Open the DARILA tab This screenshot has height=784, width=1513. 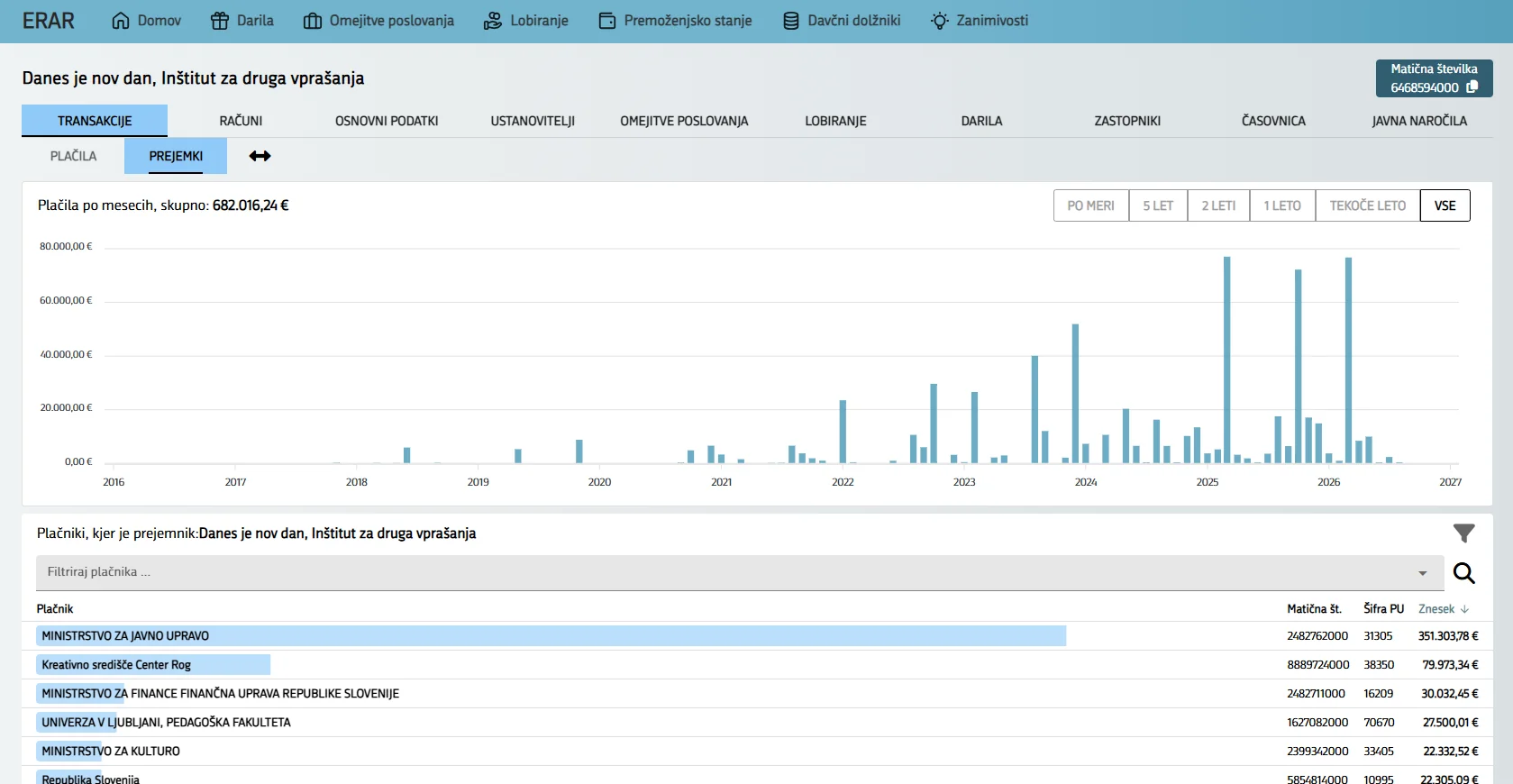981,121
